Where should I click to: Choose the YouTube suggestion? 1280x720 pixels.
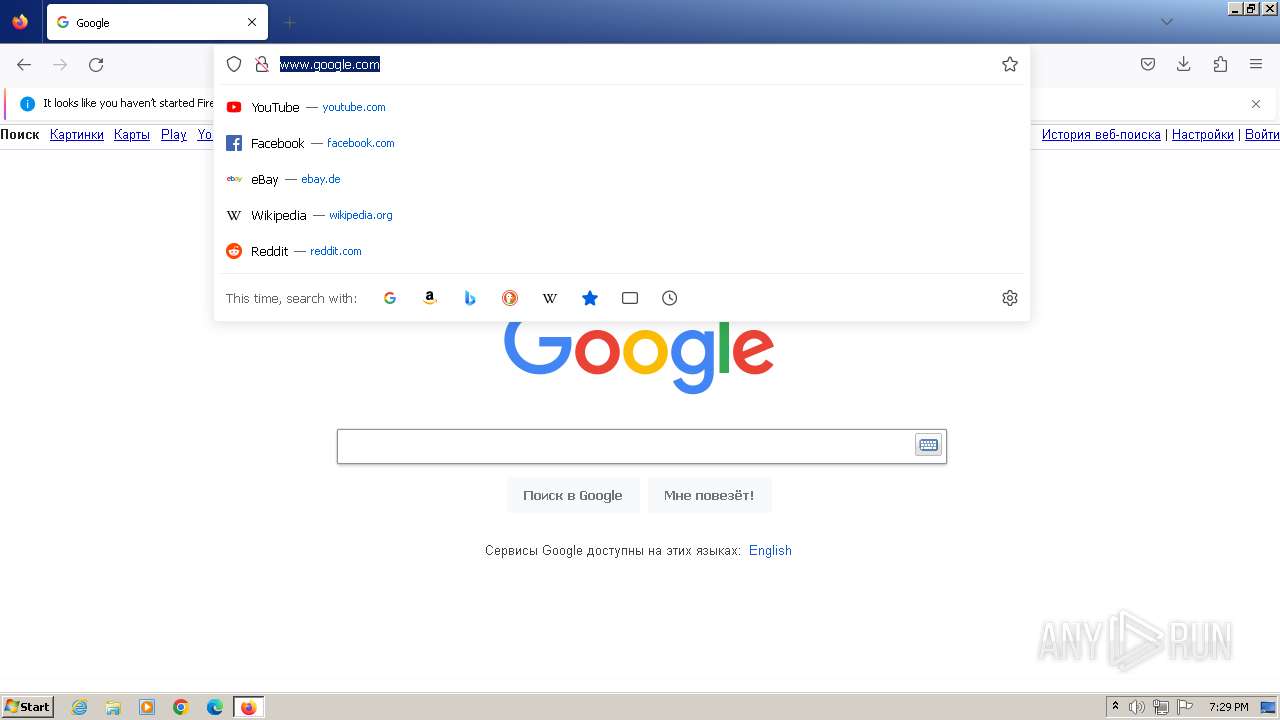click(x=622, y=107)
